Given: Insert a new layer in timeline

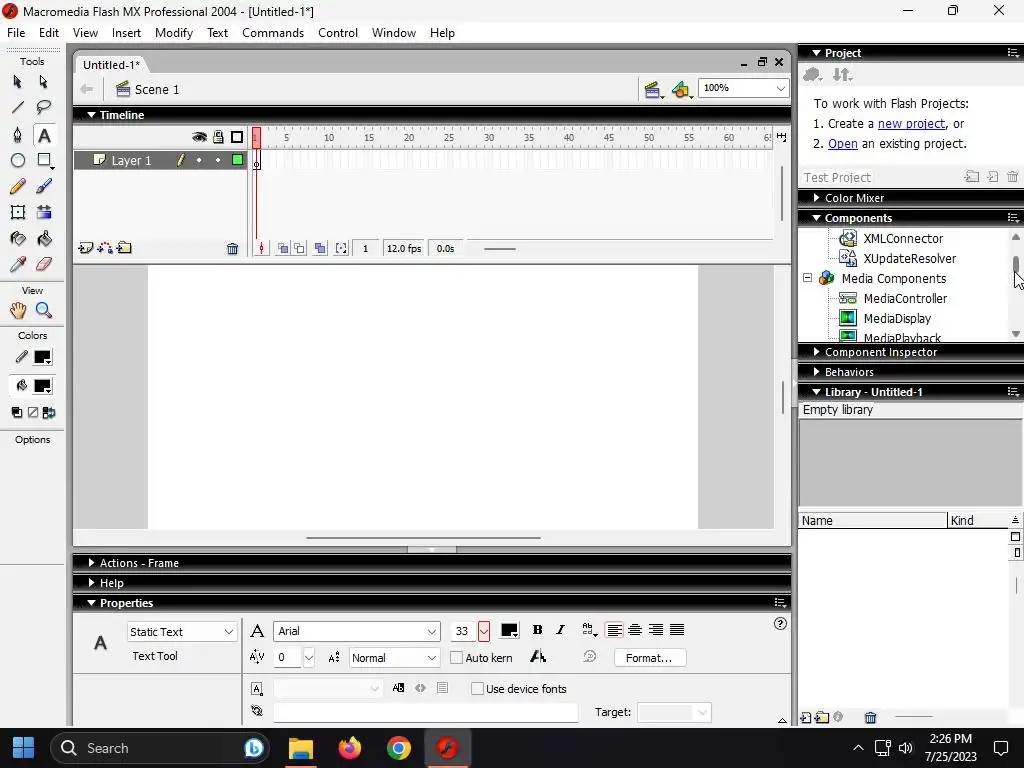Looking at the screenshot, I should pyautogui.click(x=86, y=248).
